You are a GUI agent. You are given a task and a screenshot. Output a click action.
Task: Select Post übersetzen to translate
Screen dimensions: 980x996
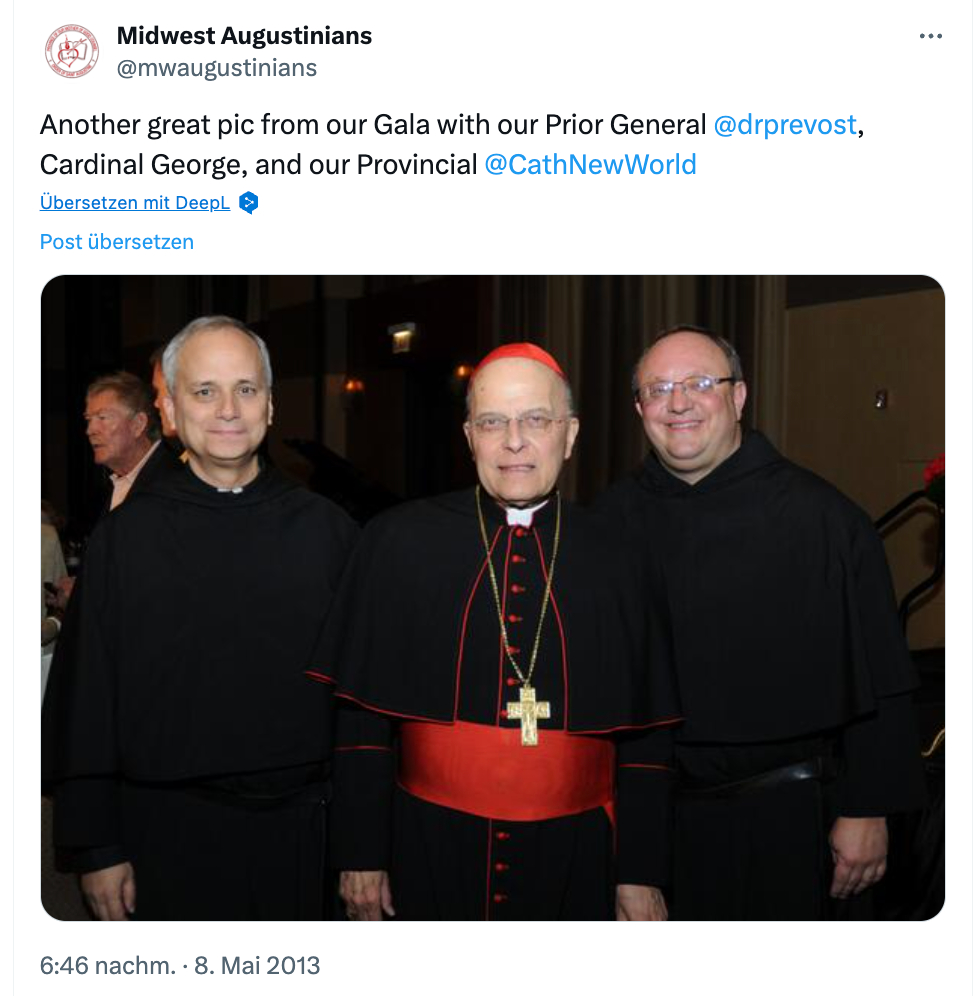pos(117,242)
